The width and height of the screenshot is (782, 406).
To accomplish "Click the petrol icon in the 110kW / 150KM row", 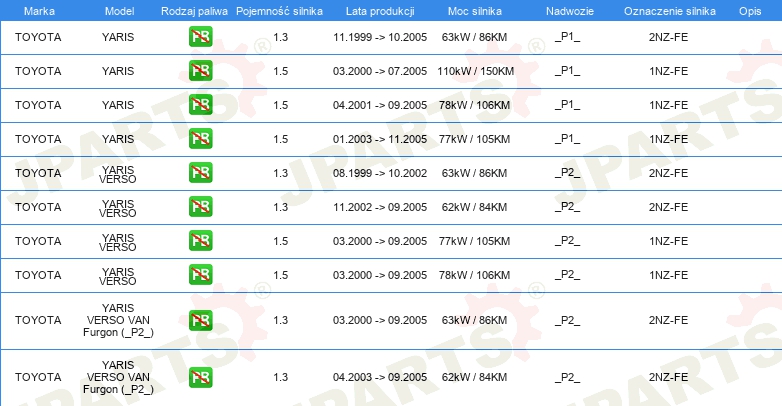I will pyautogui.click(x=200, y=71).
